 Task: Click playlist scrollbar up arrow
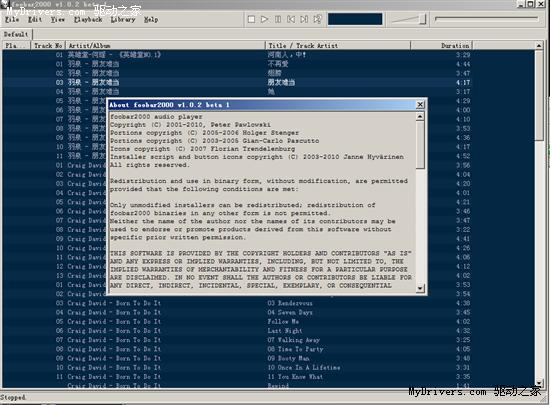pos(539,46)
